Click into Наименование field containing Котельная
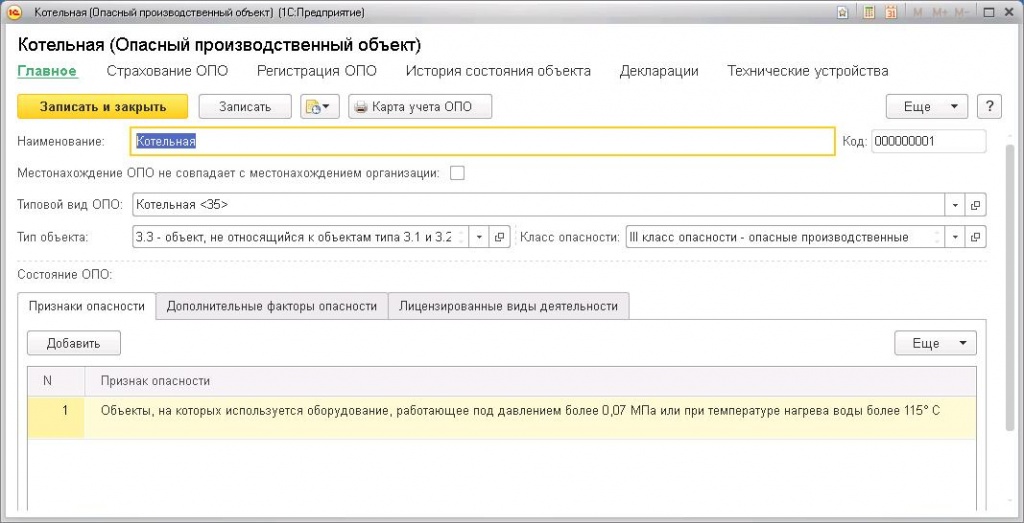This screenshot has width=1024, height=523. coord(483,141)
